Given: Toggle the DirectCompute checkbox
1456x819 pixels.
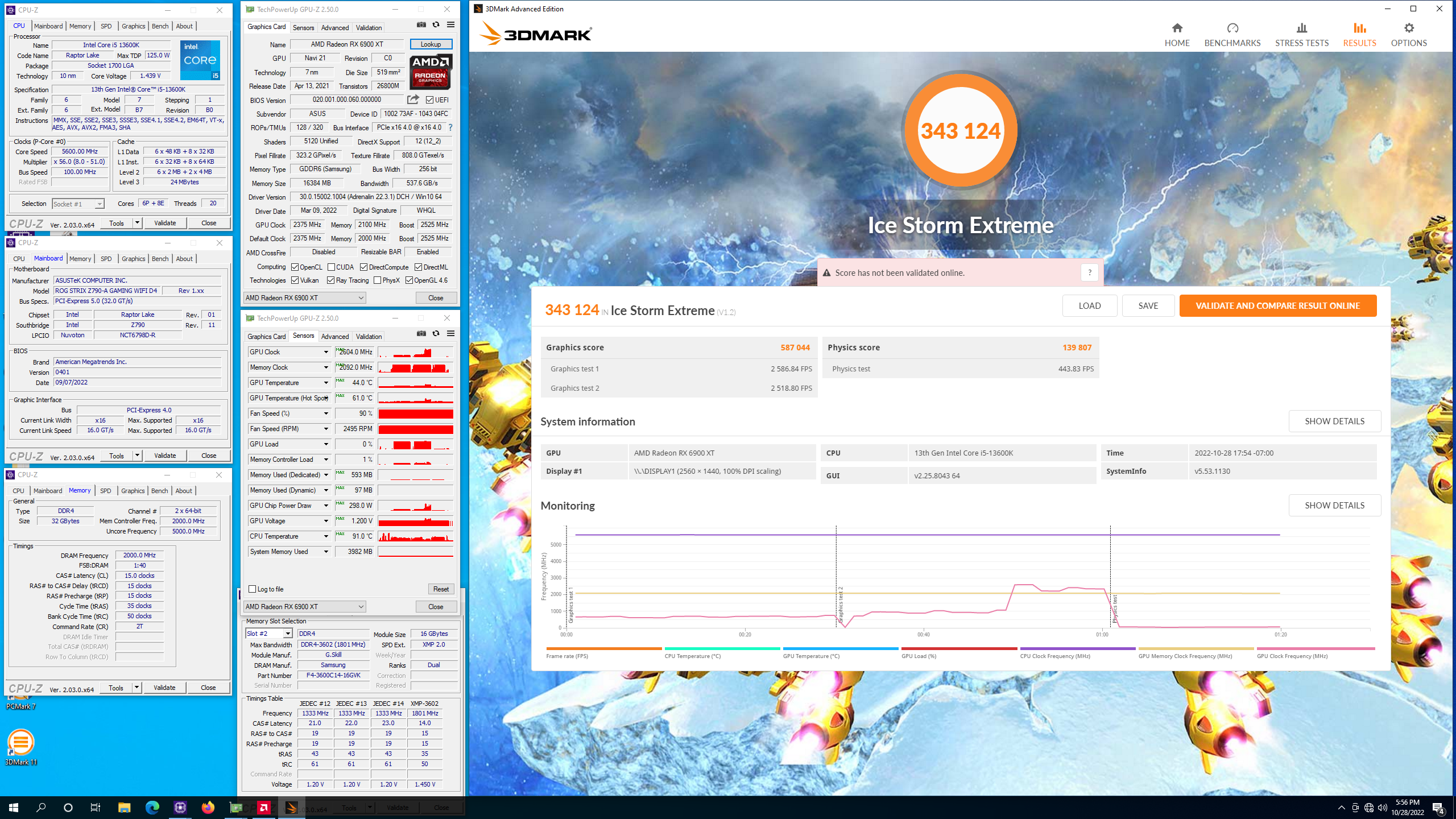Looking at the screenshot, I should [363, 267].
